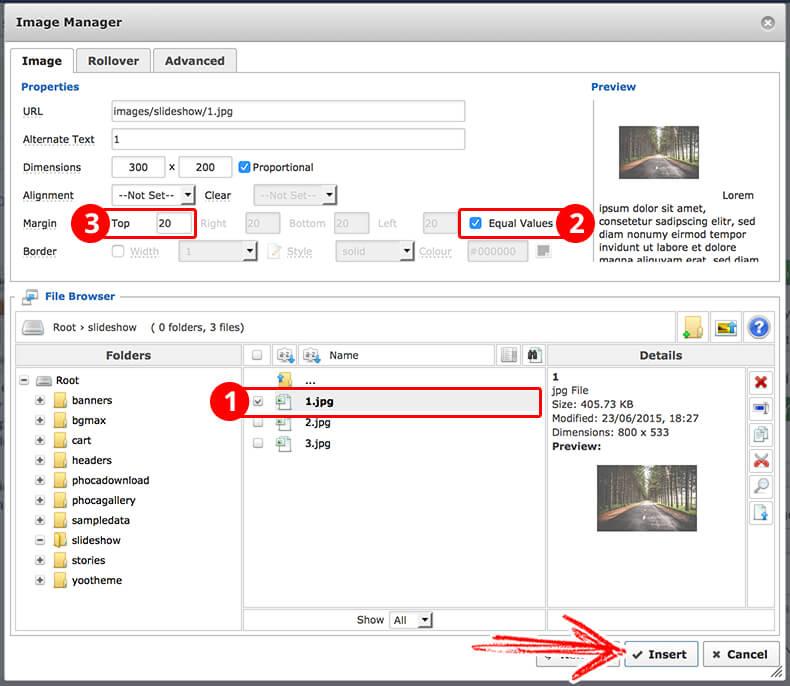Viewport: 790px width, 686px height.
Task: Check the 3.jpg file checkbox
Action: (258, 443)
